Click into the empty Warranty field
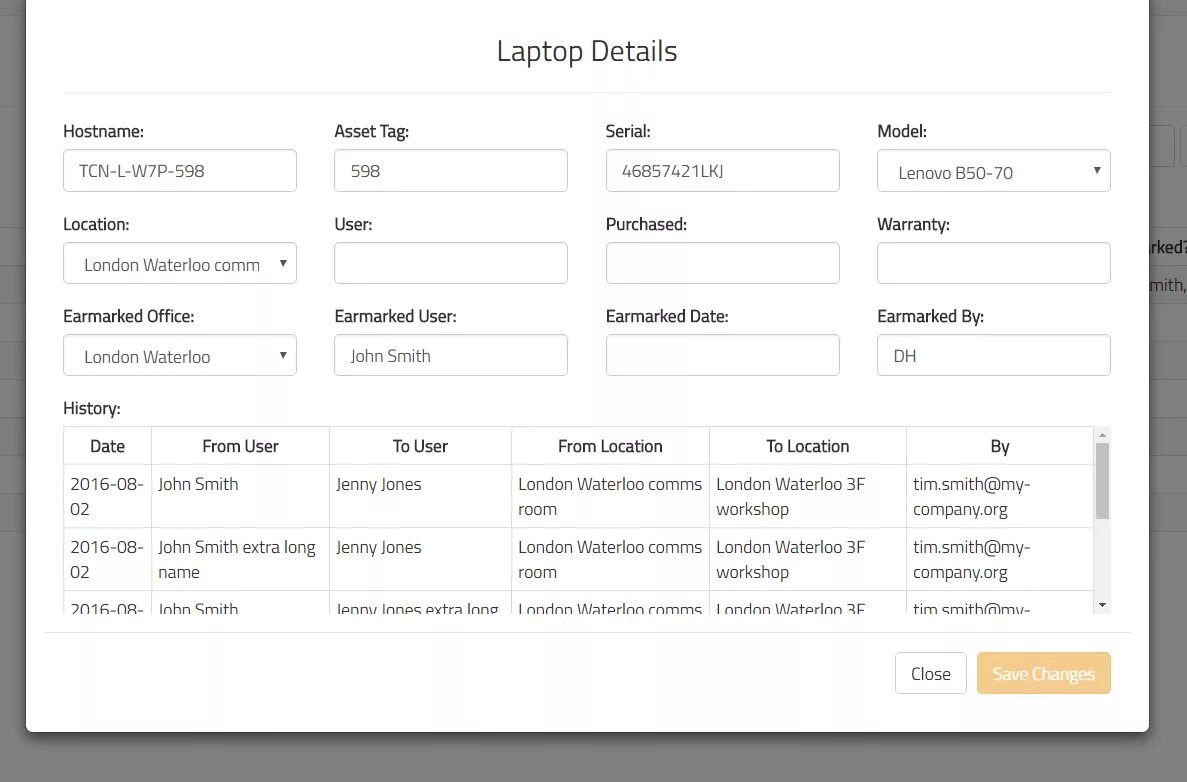1187x782 pixels. pyautogui.click(x=993, y=263)
